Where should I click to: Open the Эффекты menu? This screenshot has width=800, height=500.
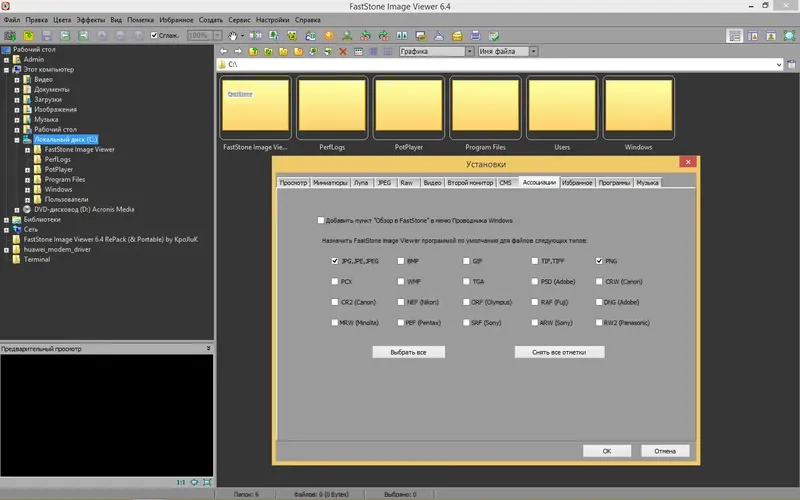point(91,20)
